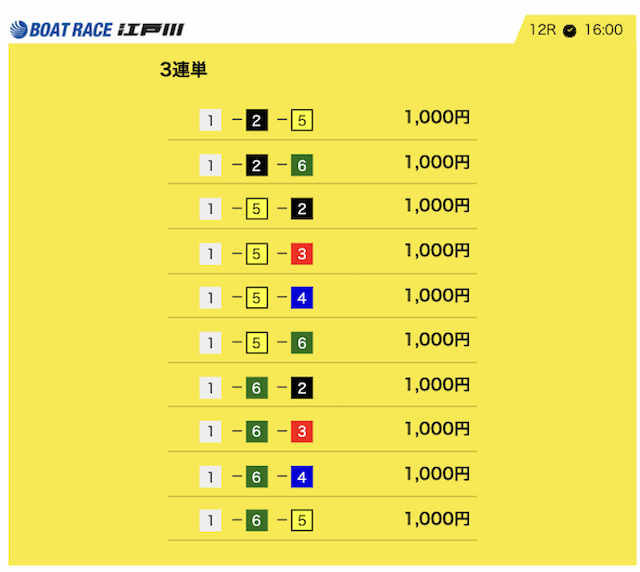This screenshot has height=572, width=640.
Task: Click the green 6 badge in the 1-5-6 row
Action: 302,343
